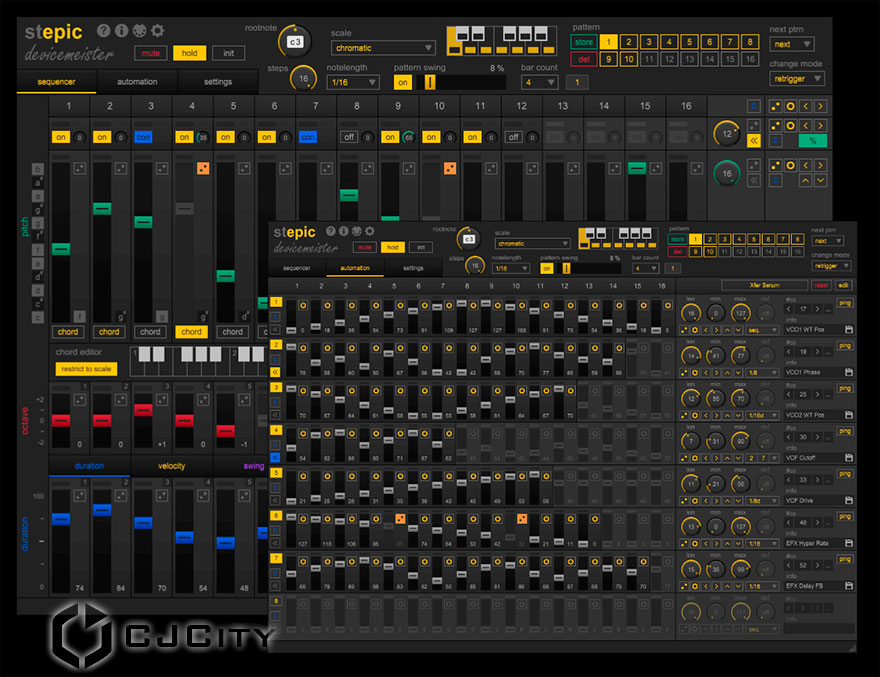Click the orange dice on pitch step 4
Viewport: 880px width, 677px height.
coord(203,168)
